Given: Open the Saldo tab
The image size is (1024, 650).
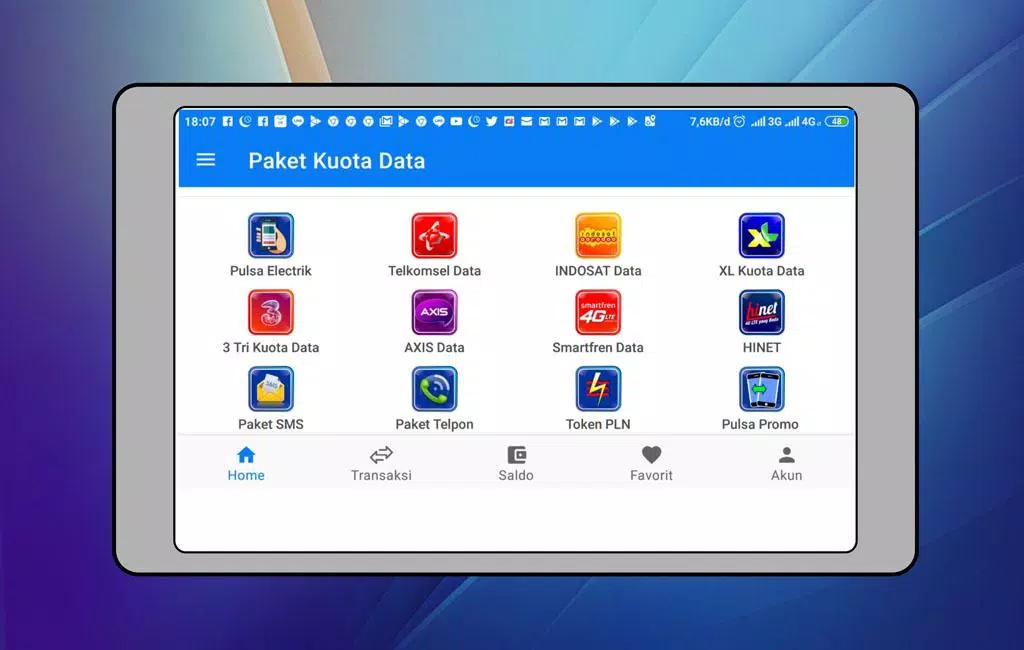Looking at the screenshot, I should (516, 464).
